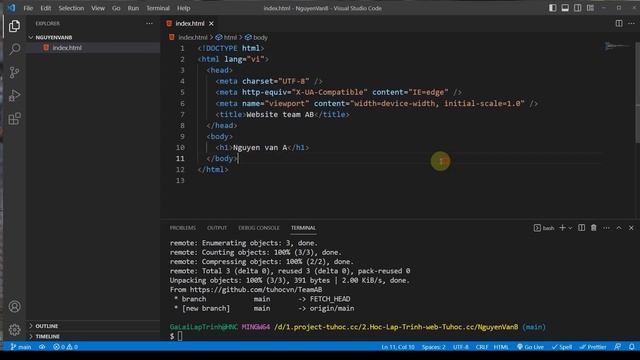Image resolution: width=640 pixels, height=360 pixels.
Task: Open the Explorer view in activity bar
Action: 14,26
